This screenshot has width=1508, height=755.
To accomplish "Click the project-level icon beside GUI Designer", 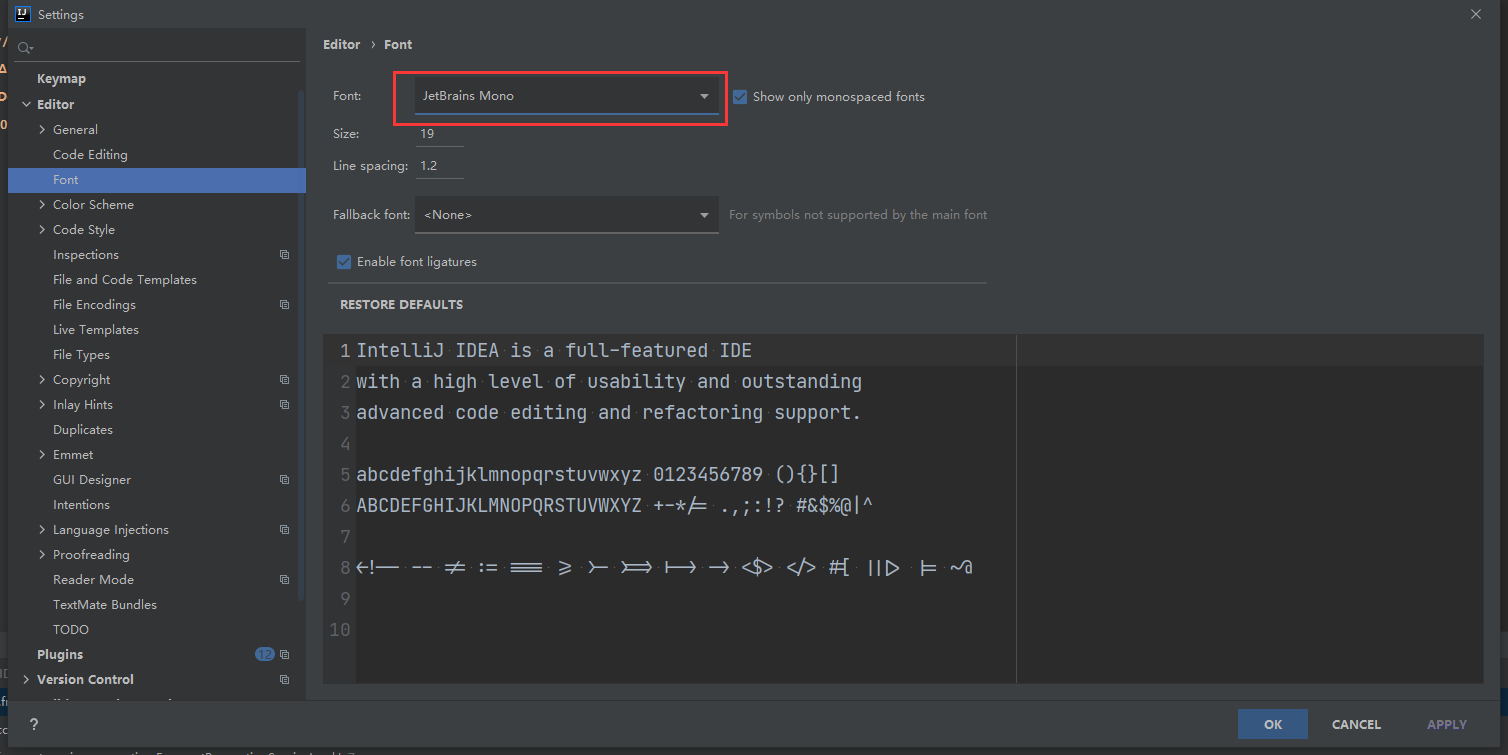I will 285,480.
